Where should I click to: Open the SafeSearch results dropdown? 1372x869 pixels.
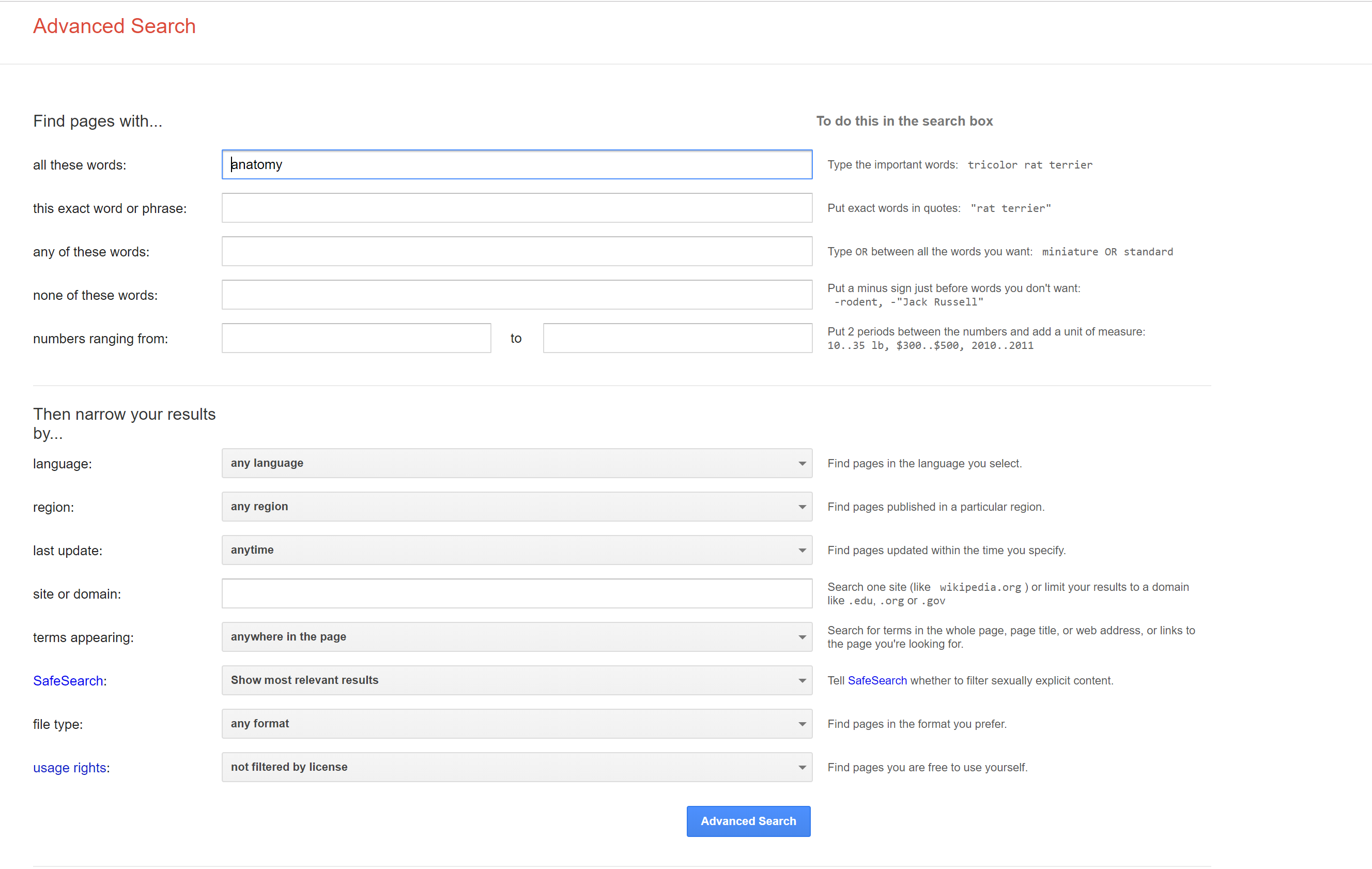516,680
